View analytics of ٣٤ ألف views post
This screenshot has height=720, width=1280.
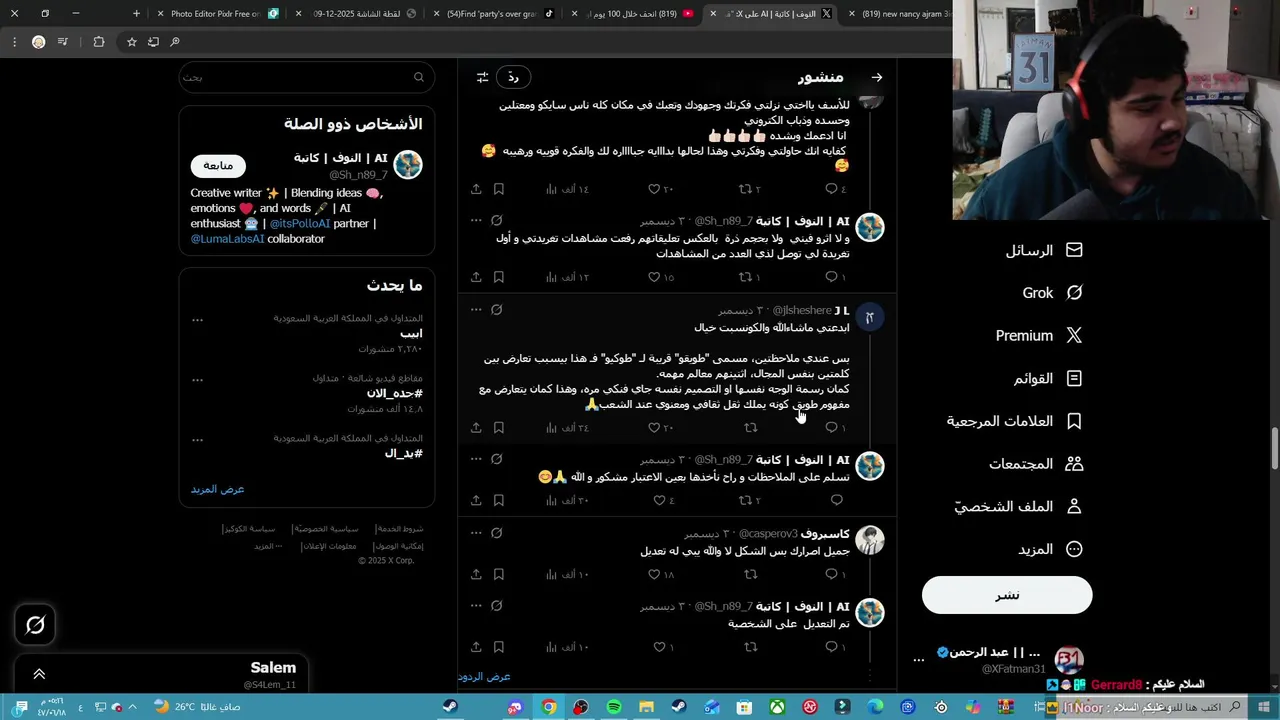coord(567,428)
